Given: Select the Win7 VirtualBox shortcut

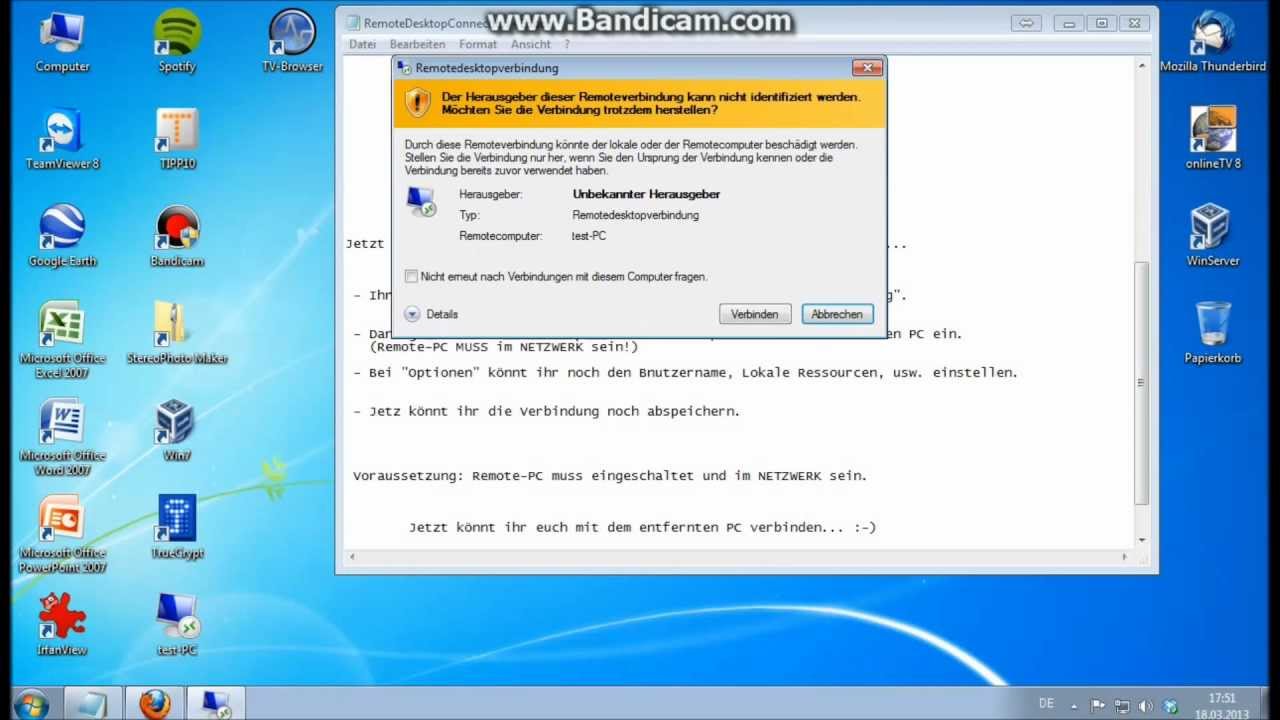Looking at the screenshot, I should pyautogui.click(x=177, y=430).
